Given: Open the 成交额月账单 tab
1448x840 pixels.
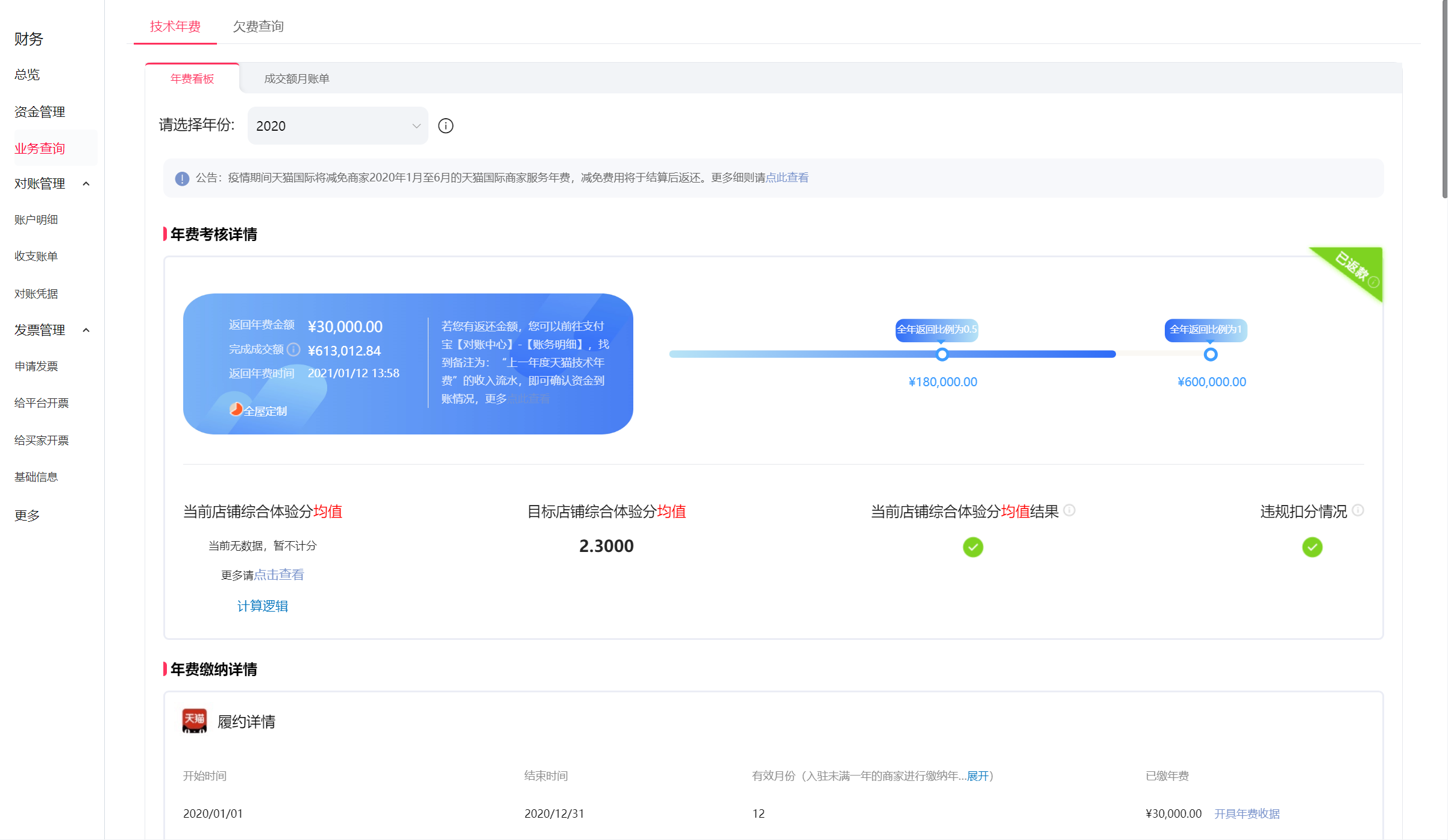Looking at the screenshot, I should tap(296, 79).
